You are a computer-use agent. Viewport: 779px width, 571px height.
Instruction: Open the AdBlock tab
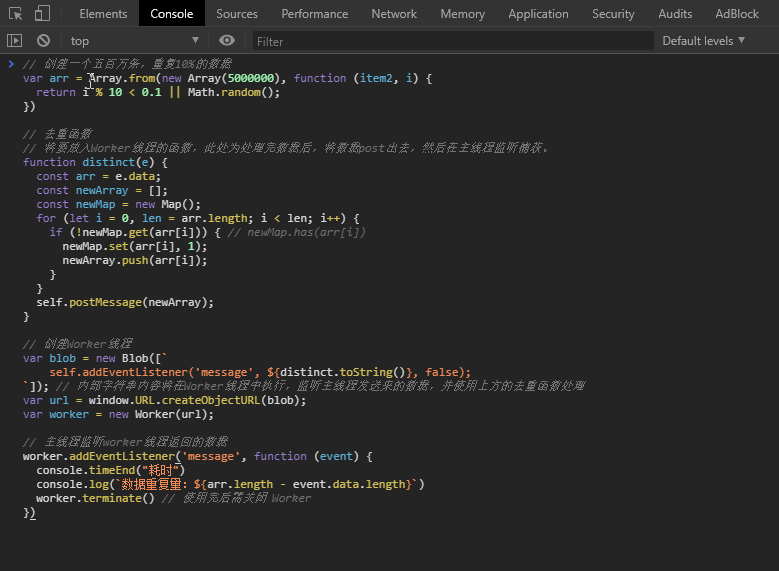[737, 14]
